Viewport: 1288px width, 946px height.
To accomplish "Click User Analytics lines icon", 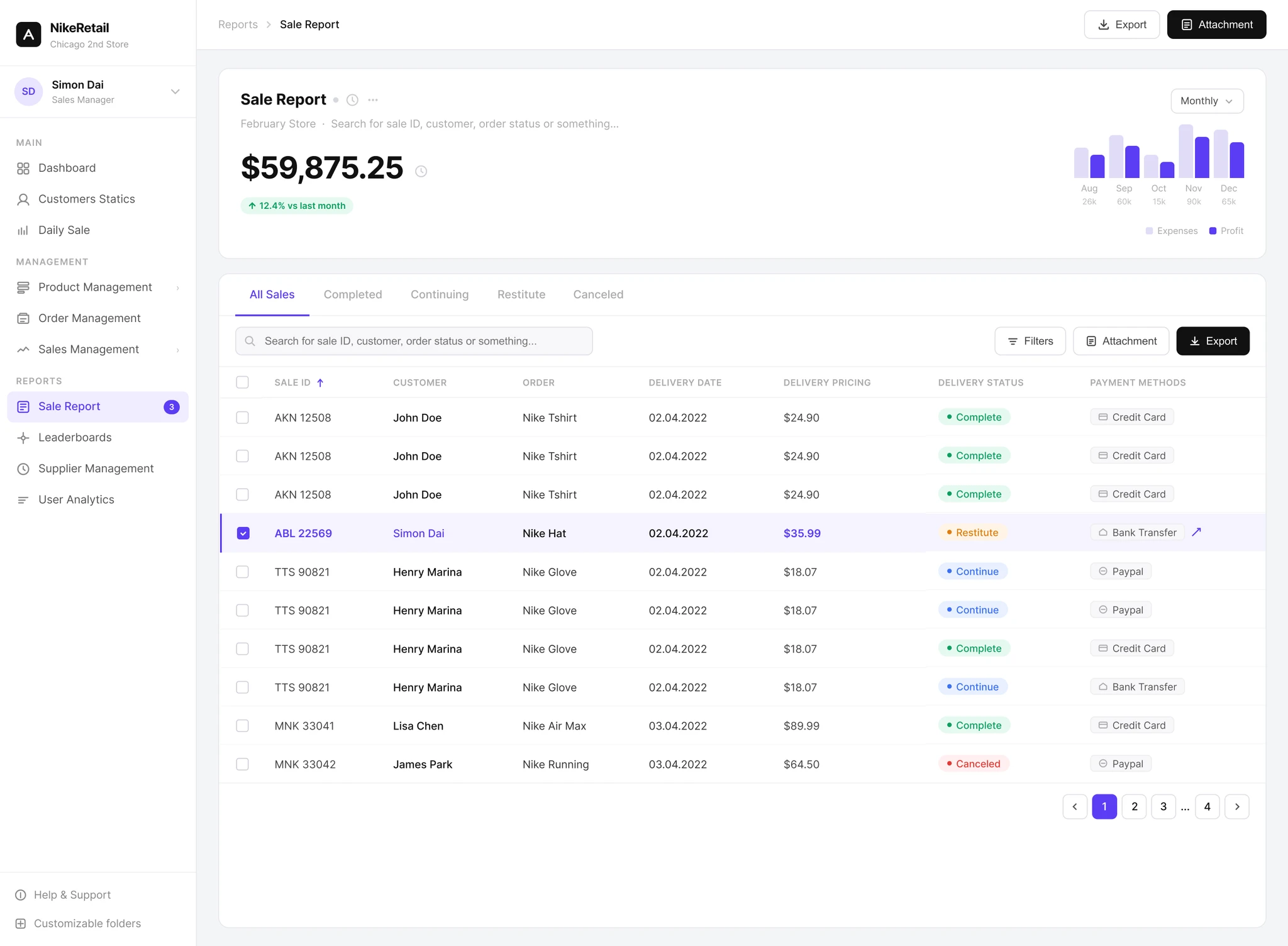I will point(23,500).
